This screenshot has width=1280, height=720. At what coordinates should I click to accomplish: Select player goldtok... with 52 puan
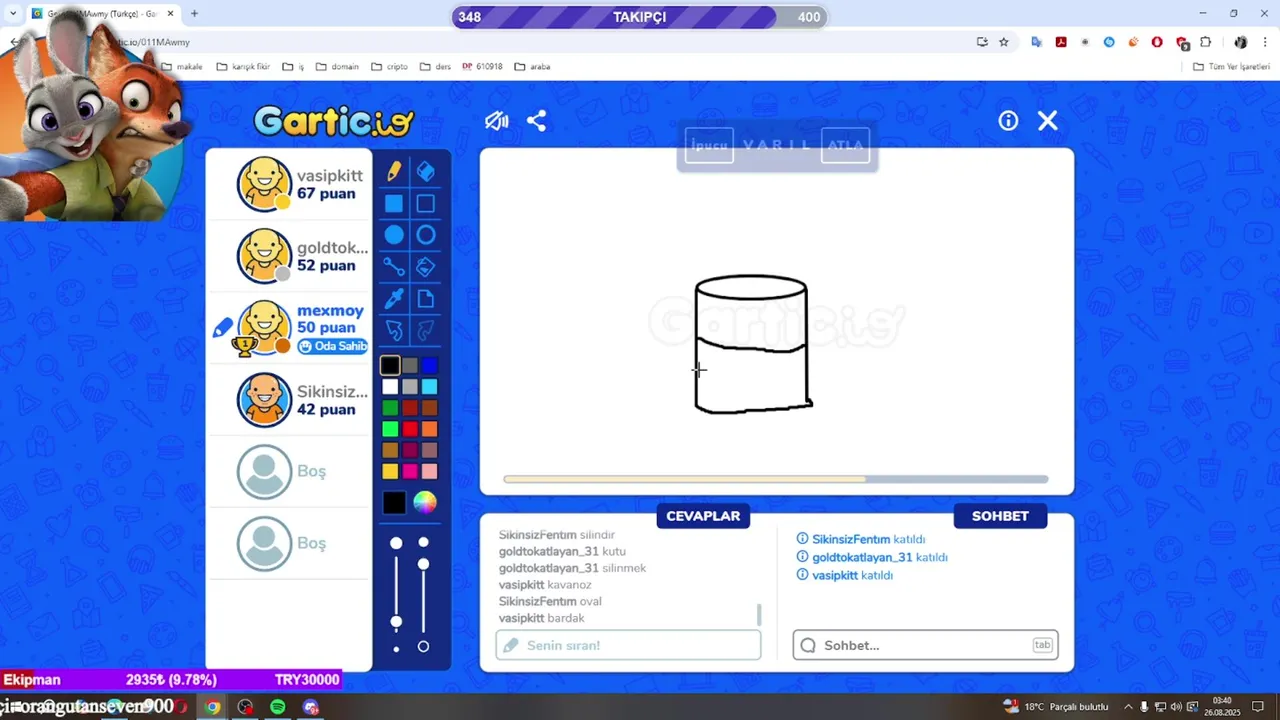coord(289,256)
